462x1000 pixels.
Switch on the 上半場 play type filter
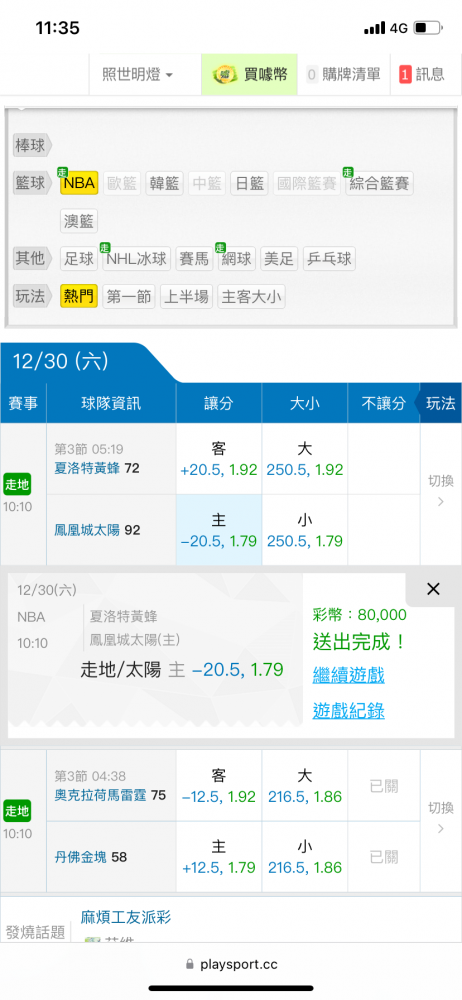[x=186, y=296]
